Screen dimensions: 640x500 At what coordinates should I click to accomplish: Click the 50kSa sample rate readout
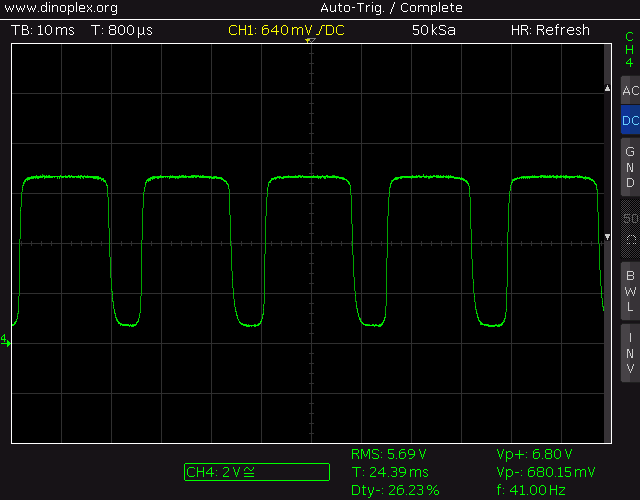point(433,30)
